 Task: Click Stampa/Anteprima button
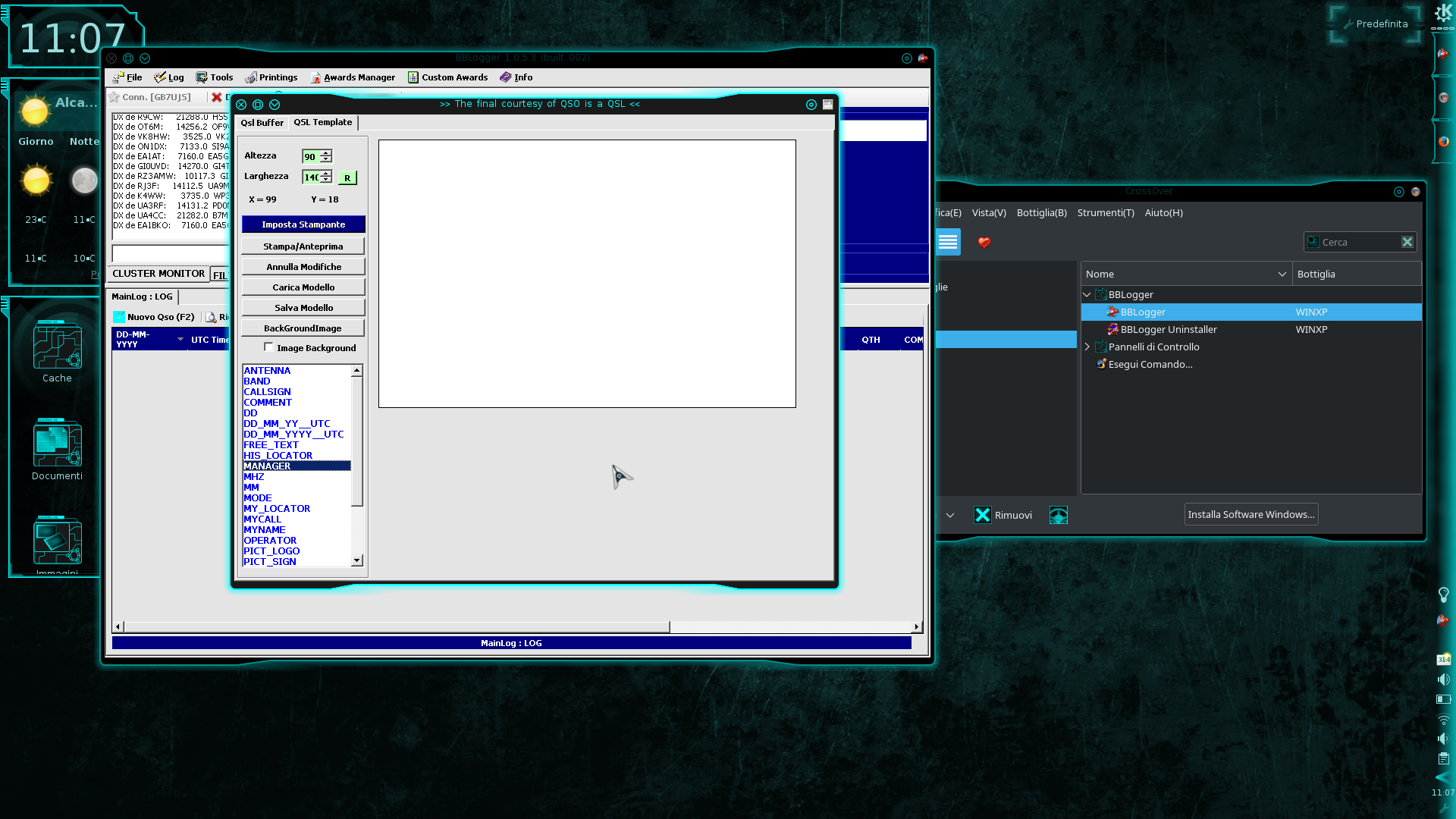tap(303, 246)
